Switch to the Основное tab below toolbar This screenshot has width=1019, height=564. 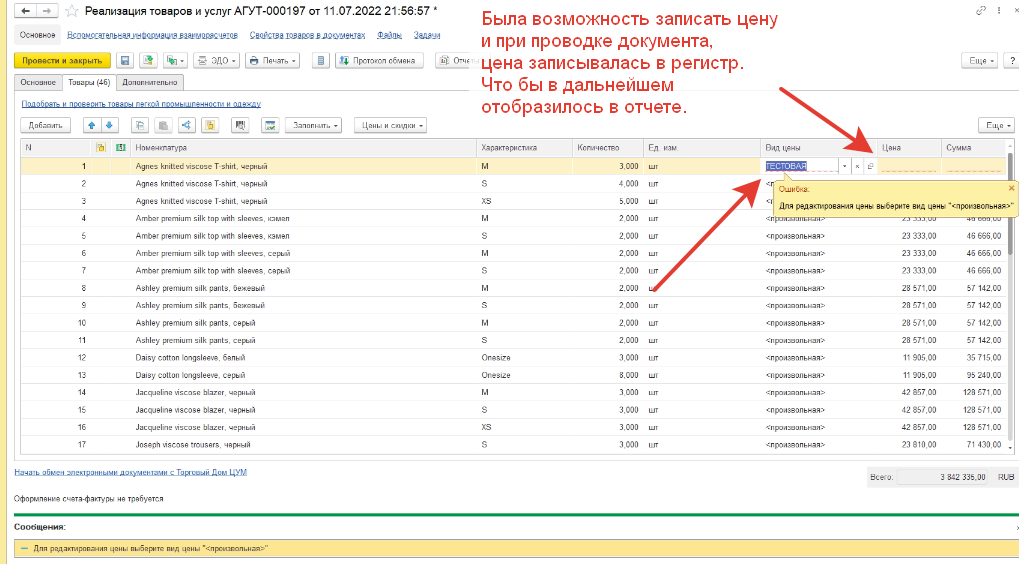coord(38,82)
